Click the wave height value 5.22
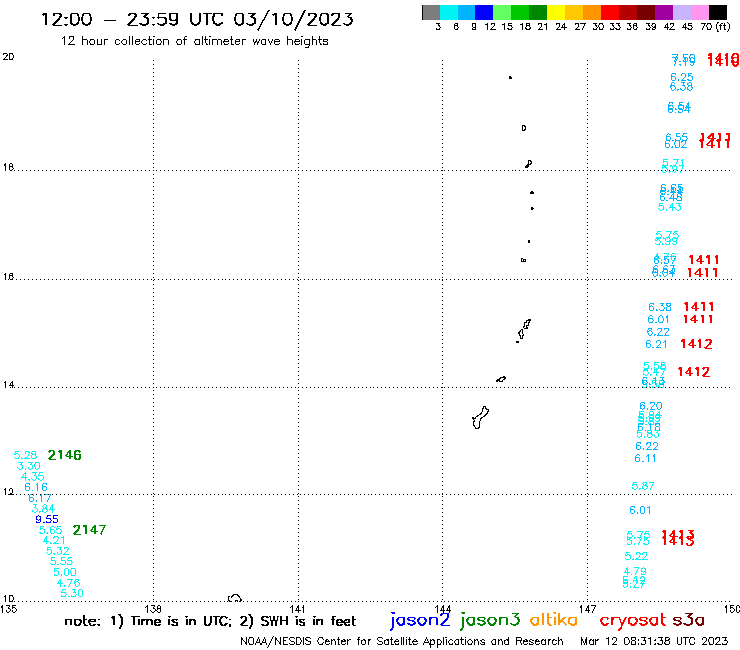This screenshot has height=650, width=740. tap(636, 556)
